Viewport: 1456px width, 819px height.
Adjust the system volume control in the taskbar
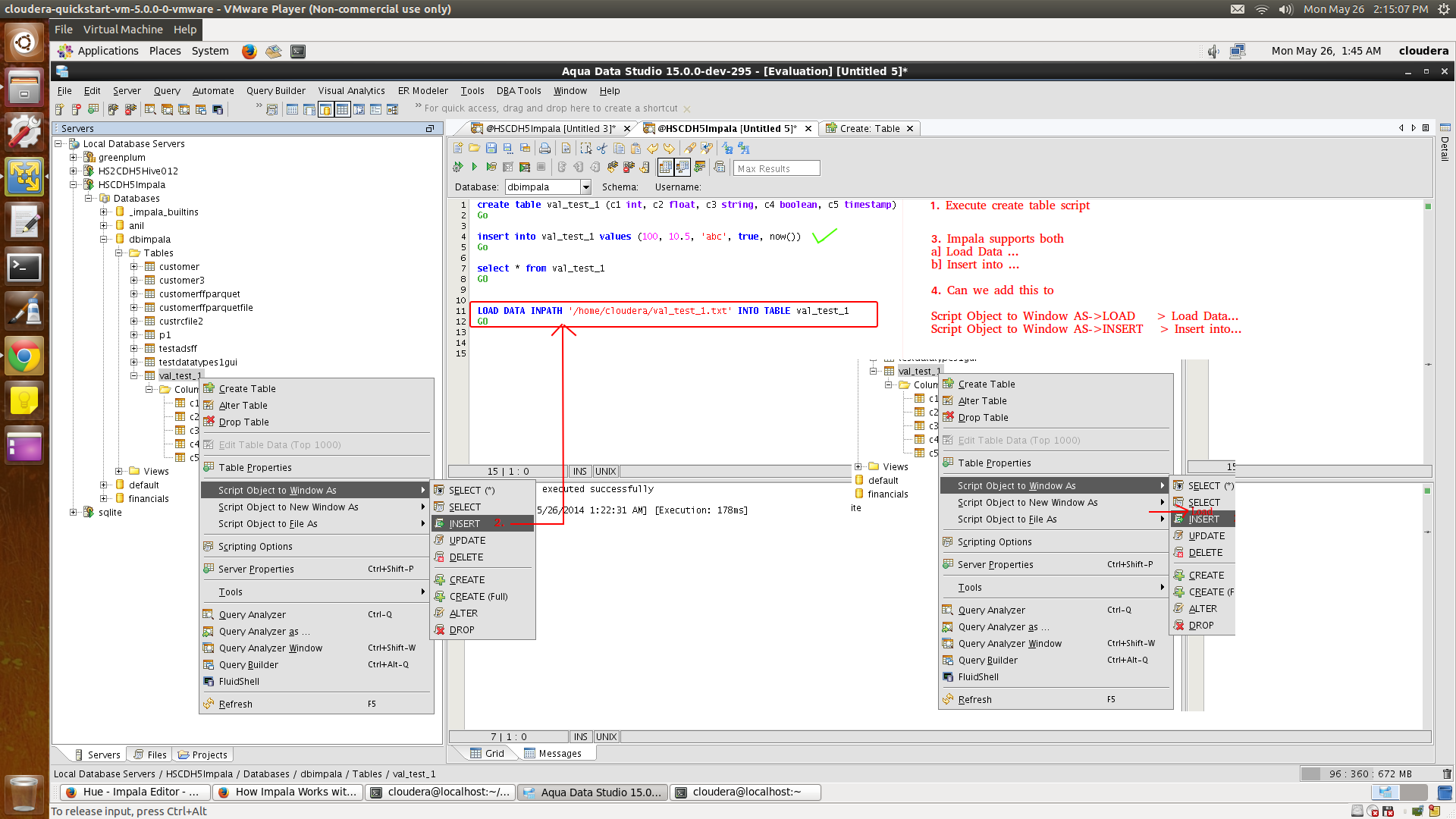click(1213, 51)
